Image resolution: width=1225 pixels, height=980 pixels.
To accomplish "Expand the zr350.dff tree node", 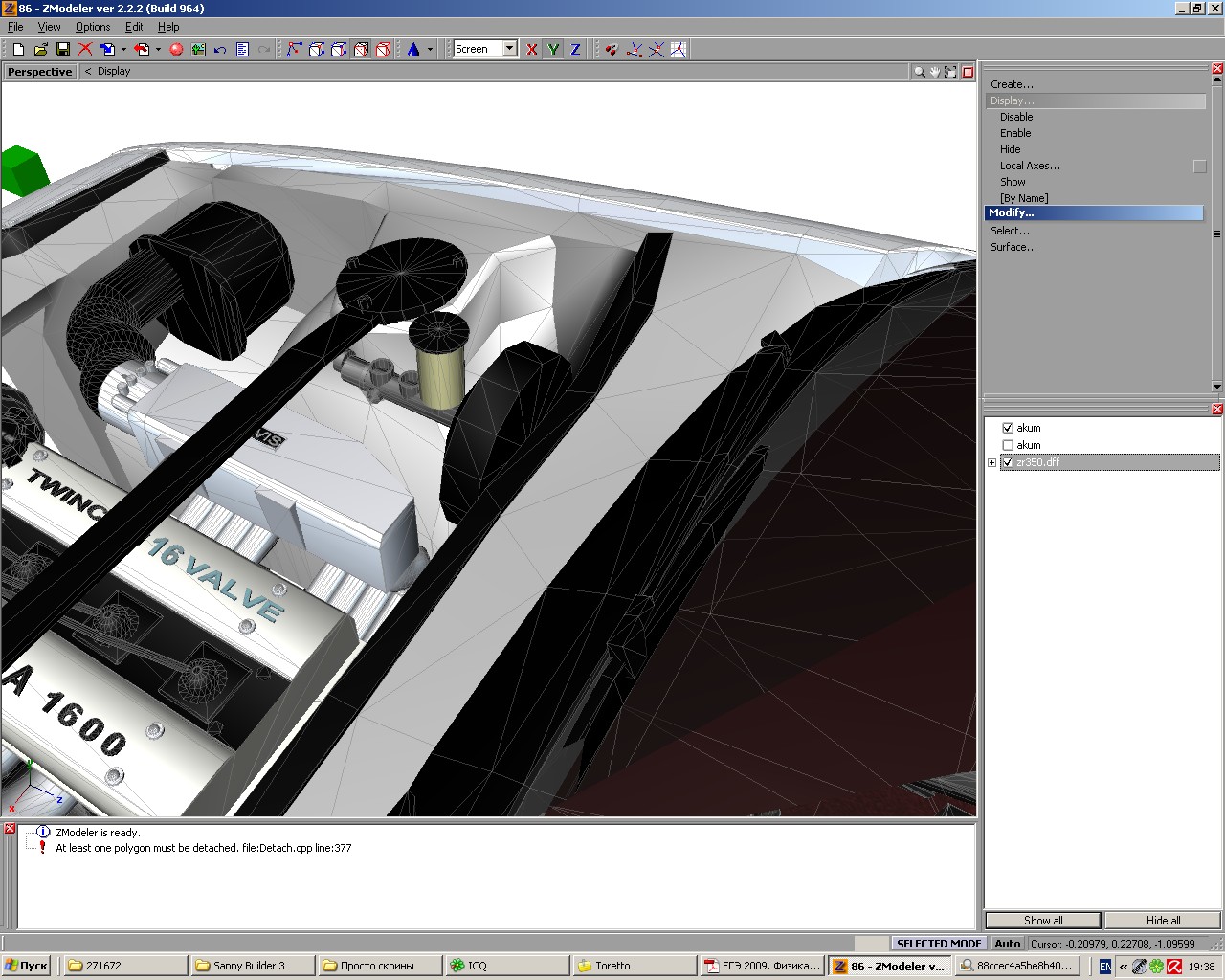I will pos(992,463).
